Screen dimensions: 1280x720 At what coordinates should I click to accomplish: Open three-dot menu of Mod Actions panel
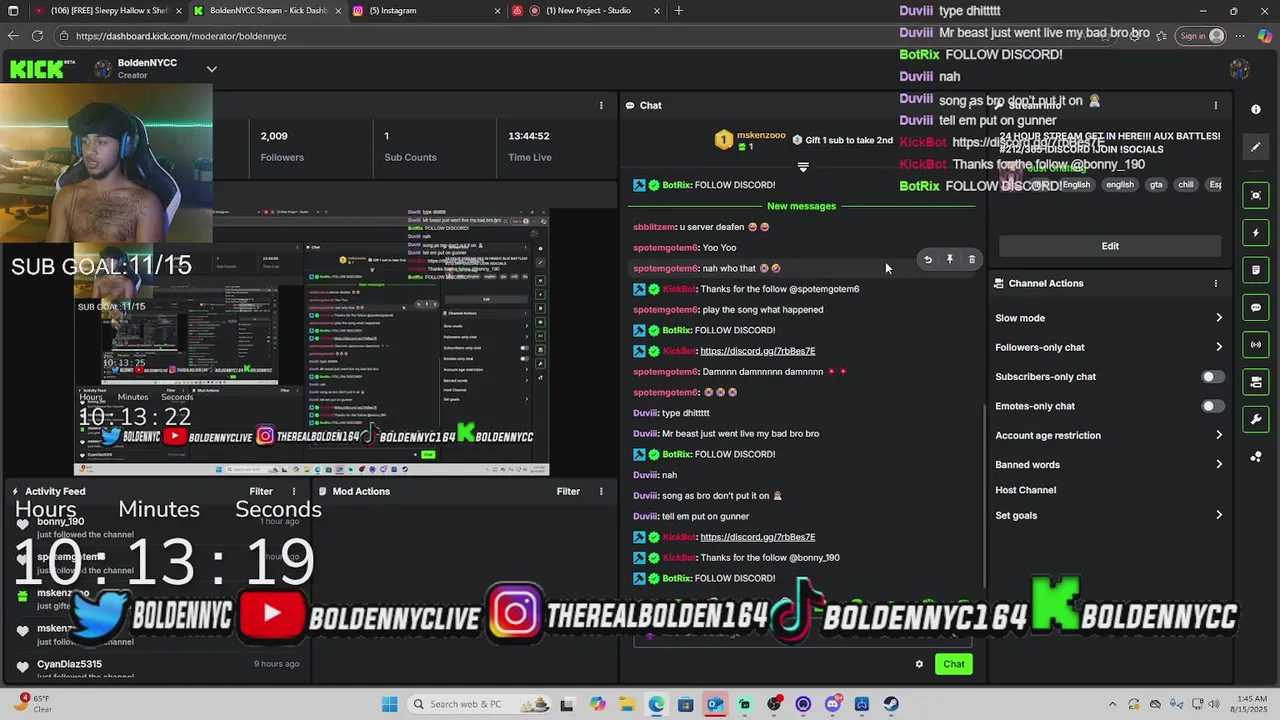click(x=601, y=491)
